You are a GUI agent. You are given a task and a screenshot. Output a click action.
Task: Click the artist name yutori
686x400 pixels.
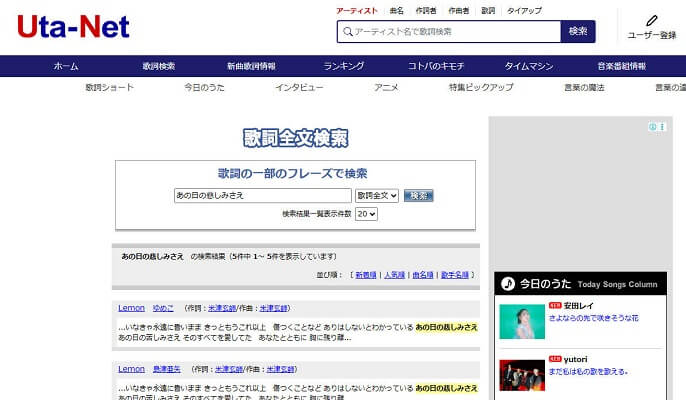[x=575, y=359]
